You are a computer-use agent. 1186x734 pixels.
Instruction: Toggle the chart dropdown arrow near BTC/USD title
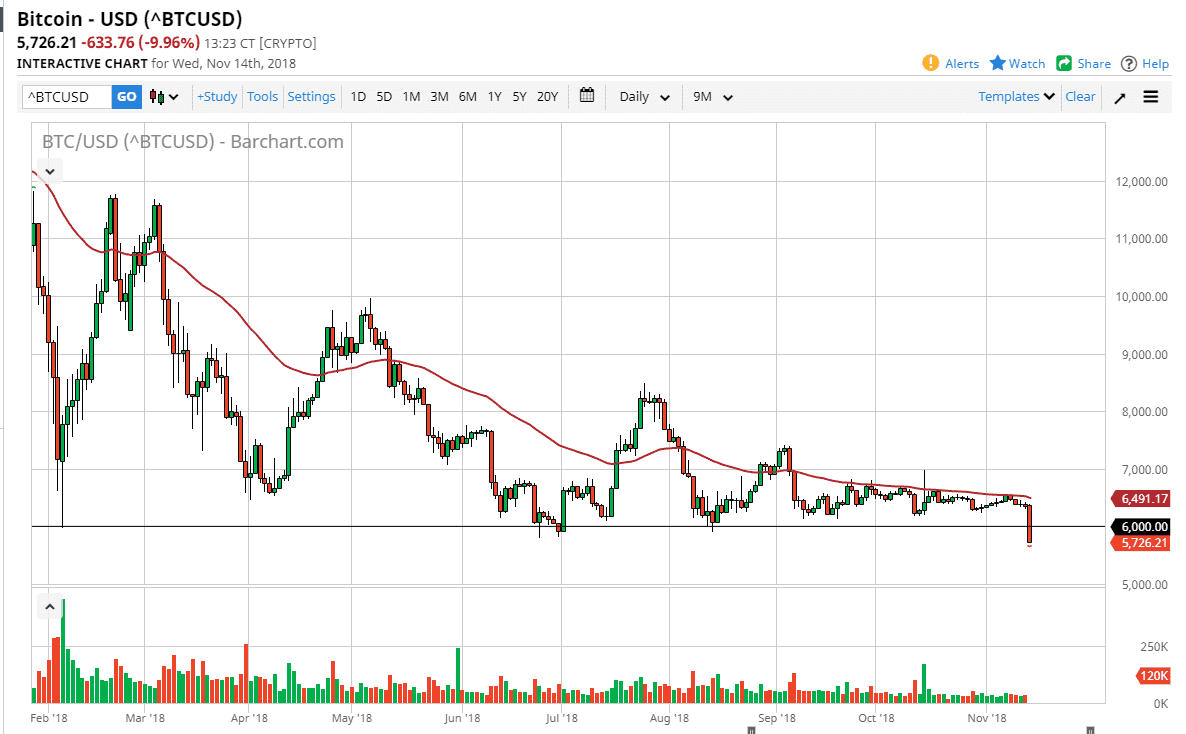pyautogui.click(x=49, y=171)
